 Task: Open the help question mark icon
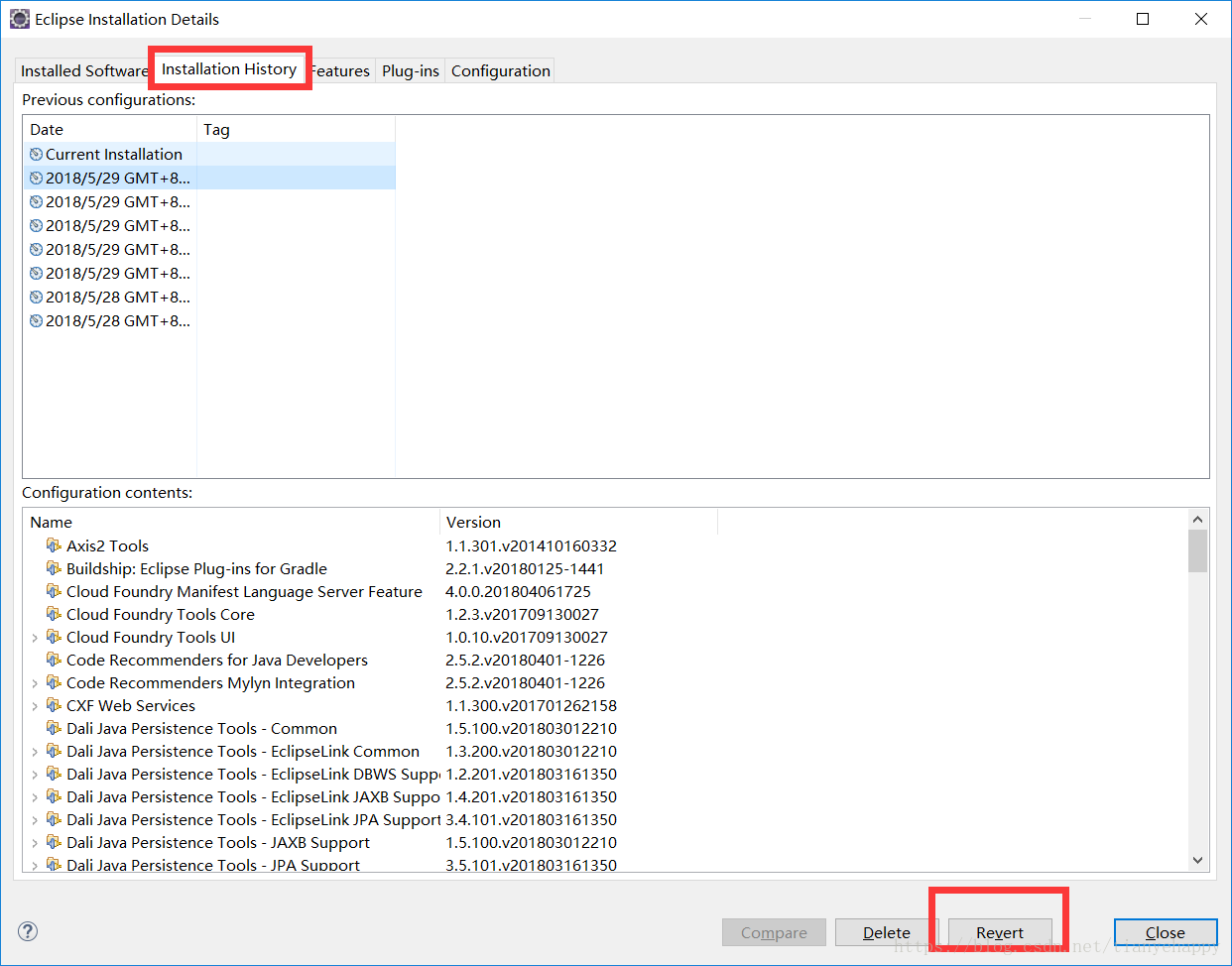point(28,931)
